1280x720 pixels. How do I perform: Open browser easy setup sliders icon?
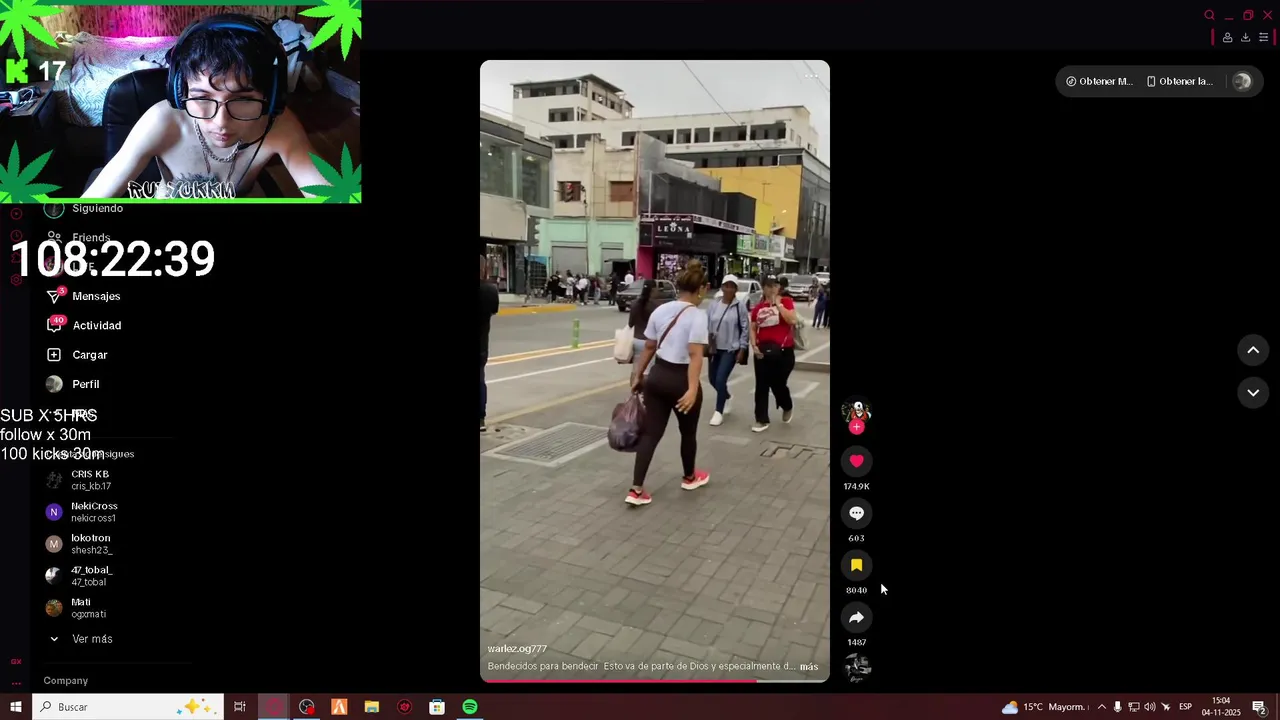pos(1263,38)
